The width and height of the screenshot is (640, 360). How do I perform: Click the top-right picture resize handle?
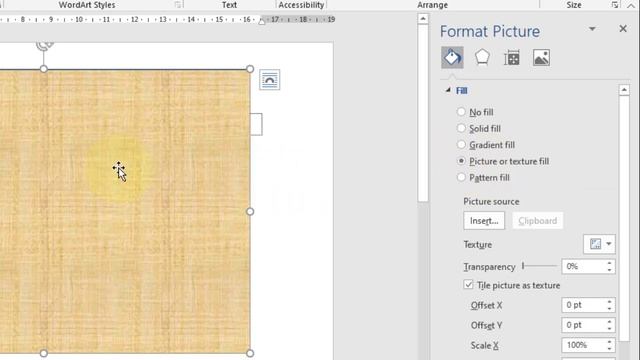point(250,69)
